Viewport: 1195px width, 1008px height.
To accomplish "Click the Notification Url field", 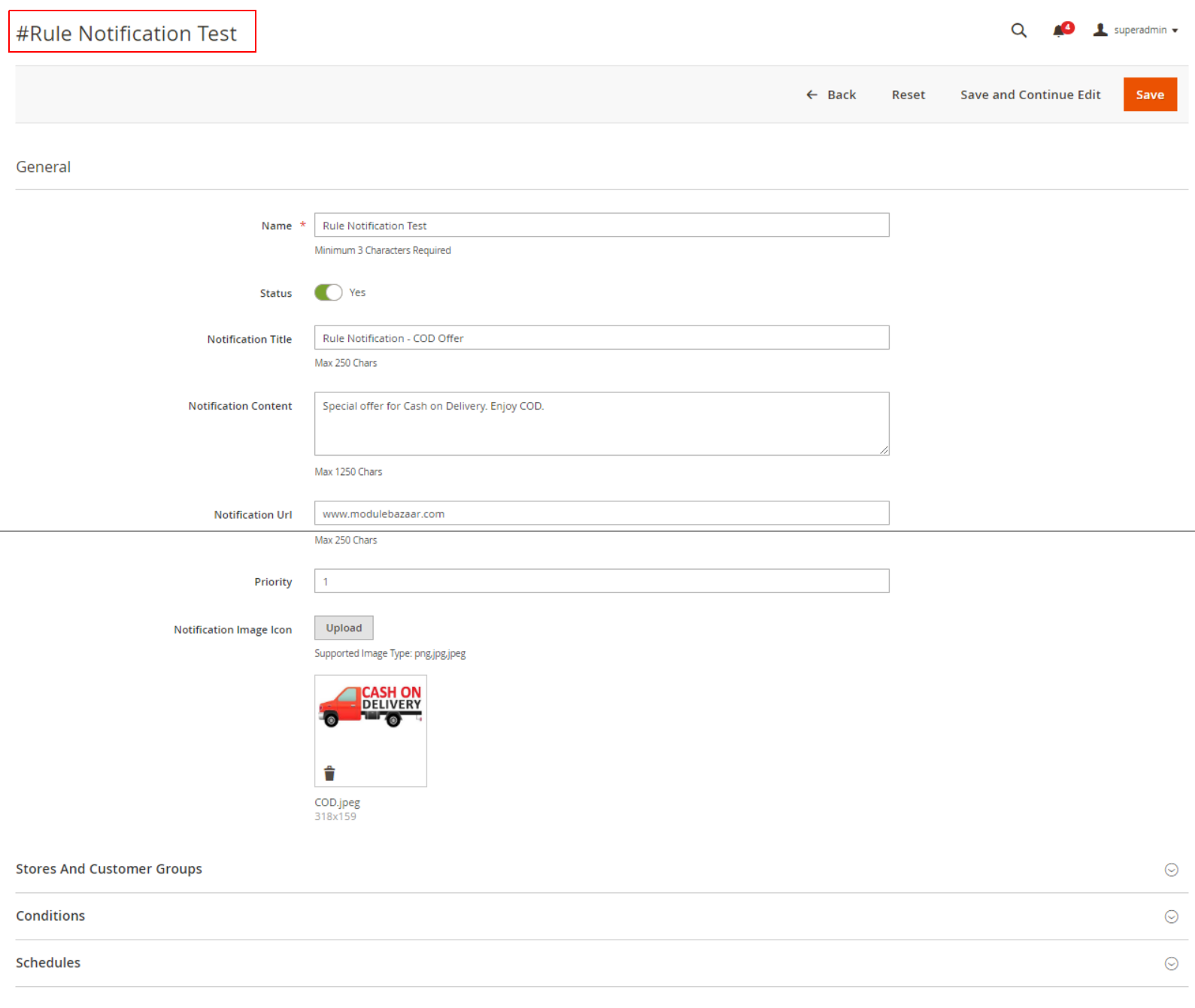I will point(601,513).
